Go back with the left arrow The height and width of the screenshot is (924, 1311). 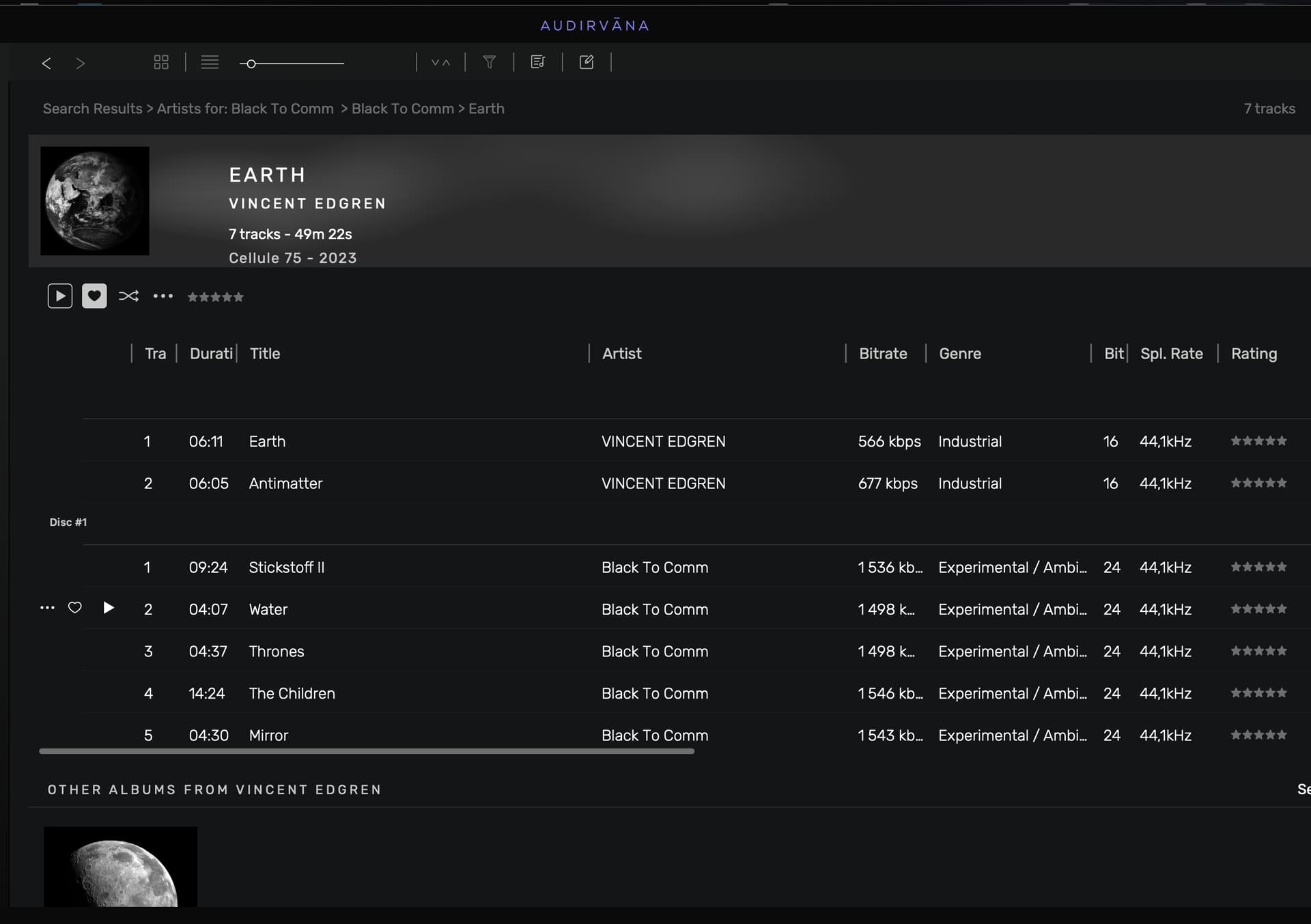46,64
